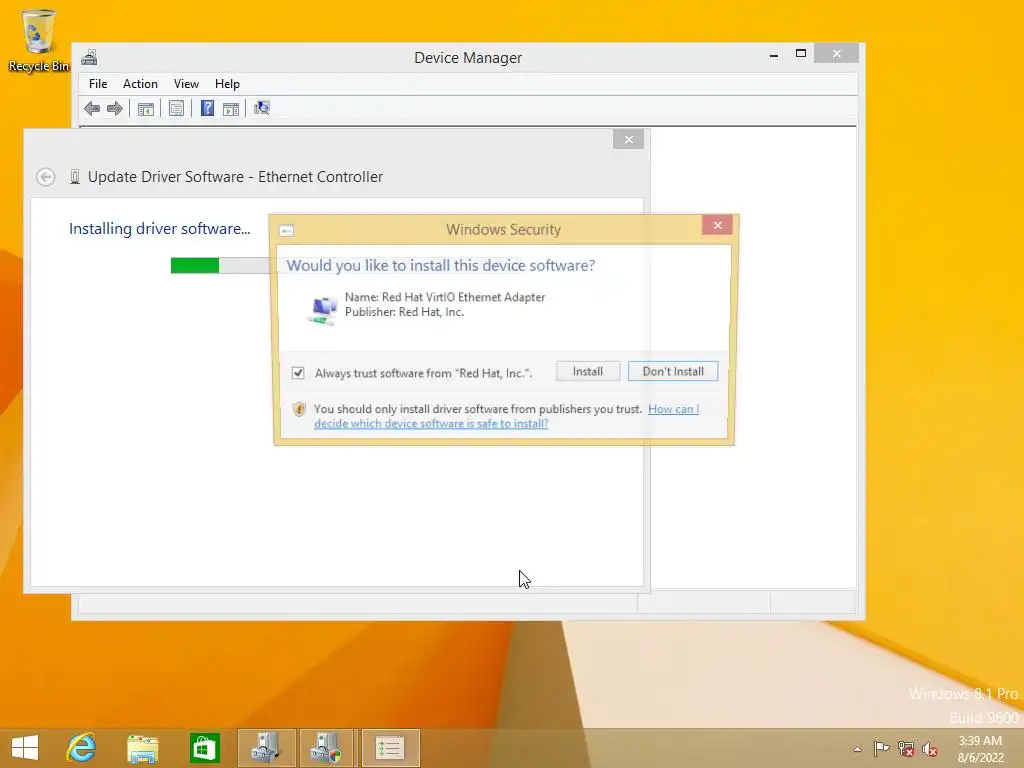This screenshot has width=1024, height=768.
Task: Click the device icon beside Update Driver Software
Action: click(x=74, y=177)
